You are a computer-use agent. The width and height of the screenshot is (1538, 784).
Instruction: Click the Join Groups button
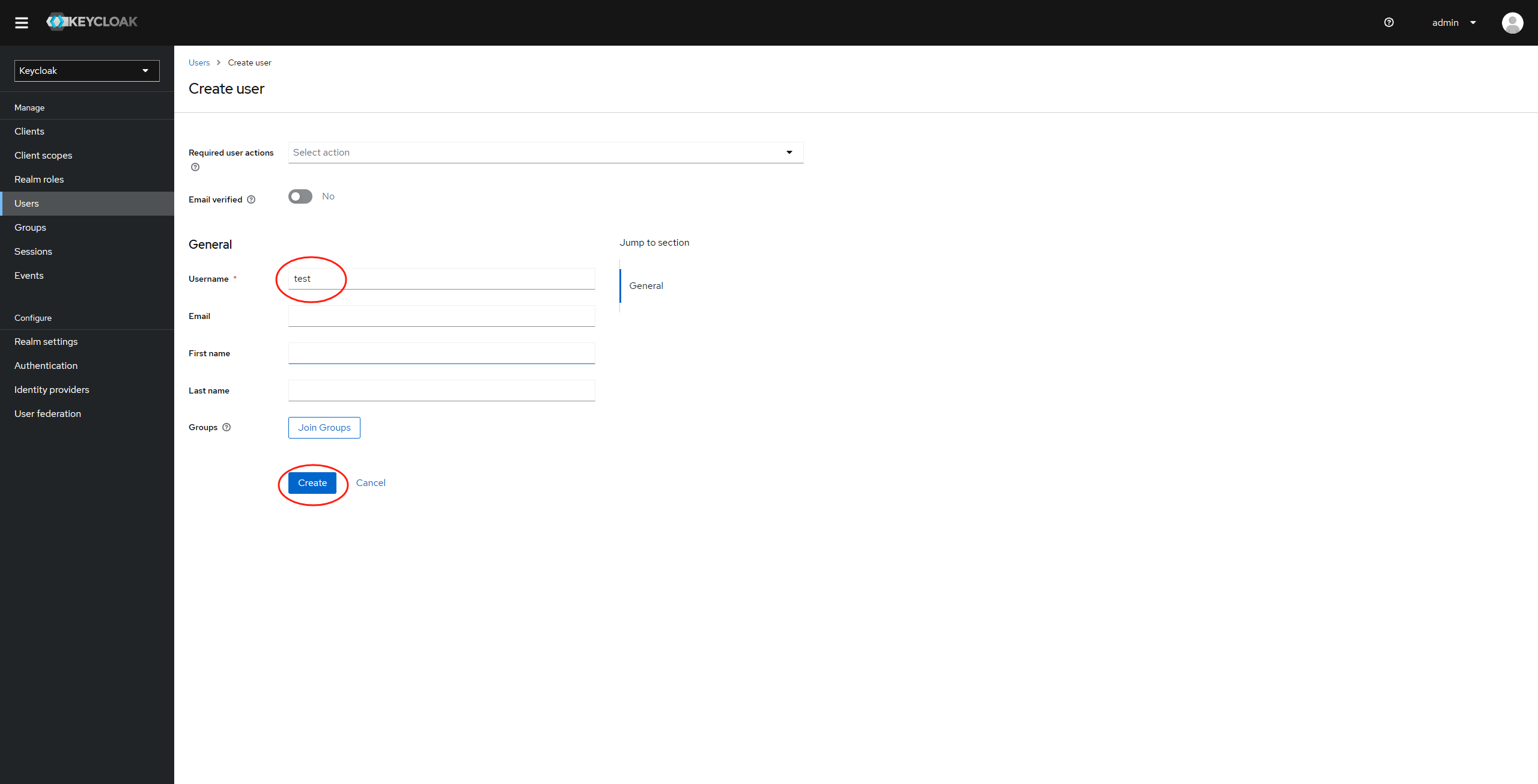[324, 427]
